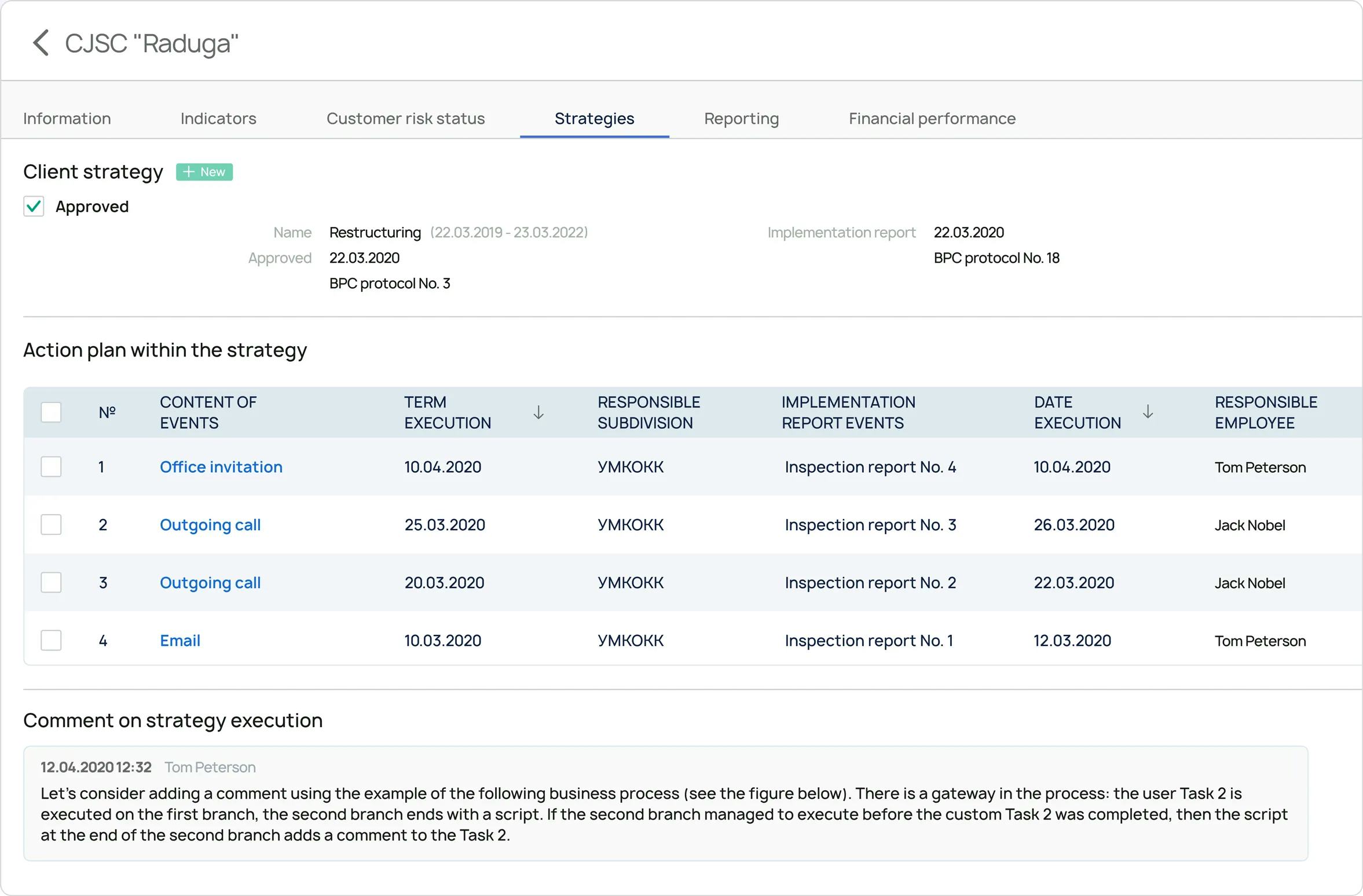Check the row 2 Outgoing call checkbox
1363x896 pixels.
[x=51, y=524]
